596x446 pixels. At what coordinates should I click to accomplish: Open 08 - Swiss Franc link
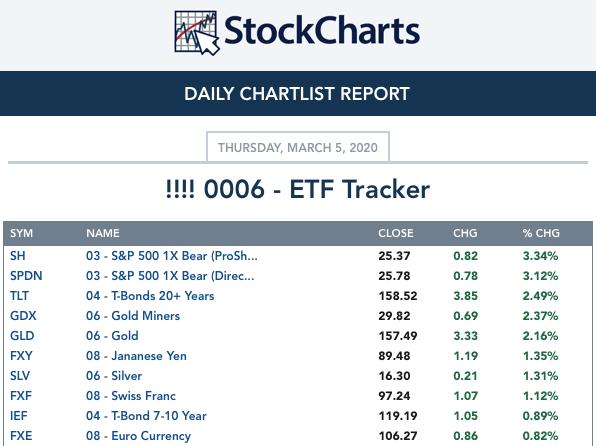131,396
